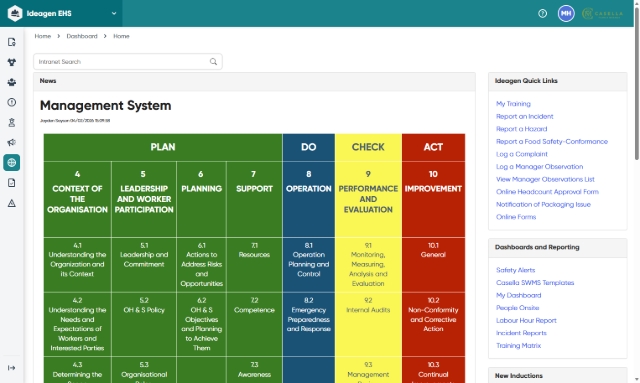Open the worker badge sidebar icon
640x383 pixels.
(x=11, y=122)
